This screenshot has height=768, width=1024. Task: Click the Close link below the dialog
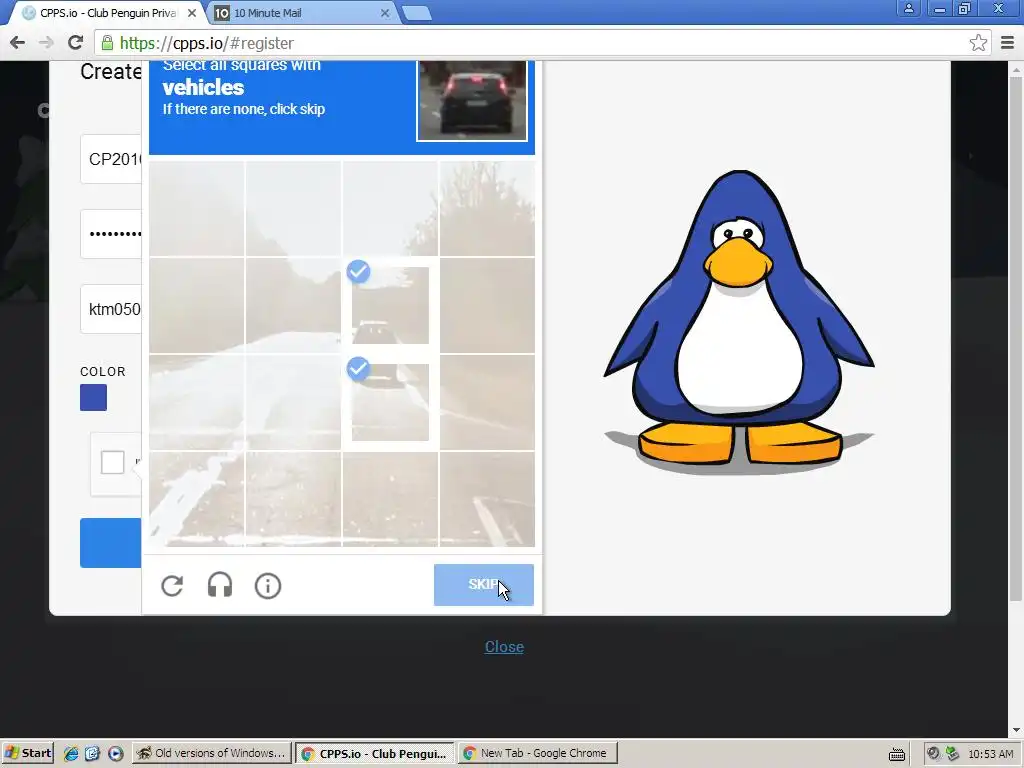pyautogui.click(x=504, y=647)
